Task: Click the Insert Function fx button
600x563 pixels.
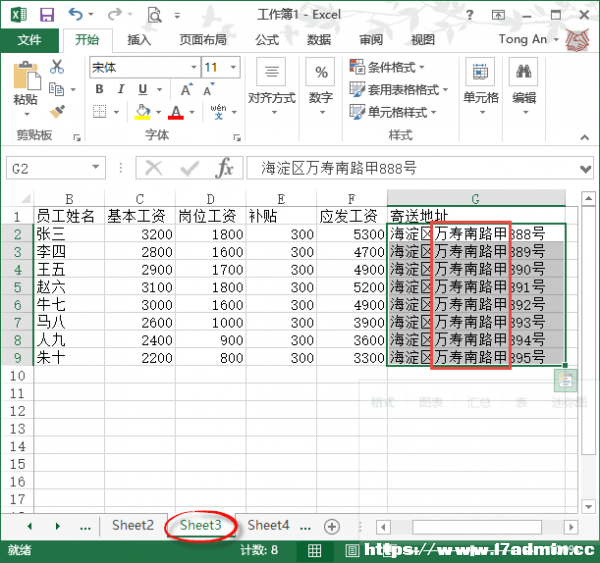Action: tap(224, 168)
